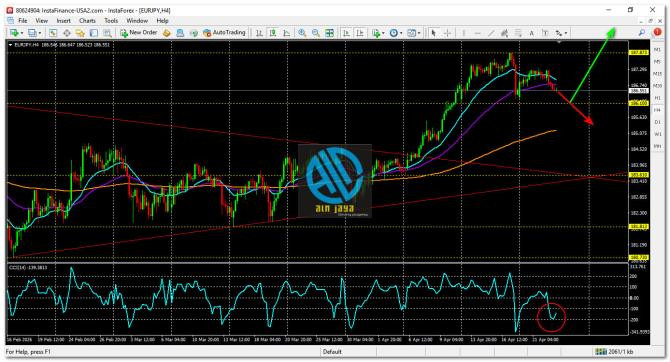Switch chart to MN timeframe
Image resolution: width=670 pixels, height=362 pixels.
click(x=657, y=146)
